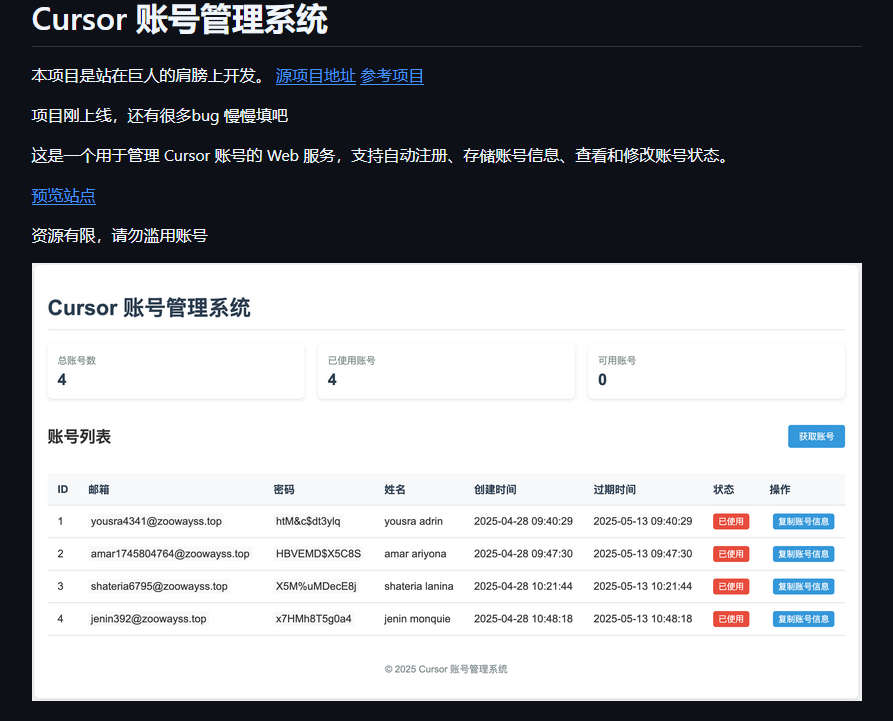Click the name shateria lanina

point(419,586)
